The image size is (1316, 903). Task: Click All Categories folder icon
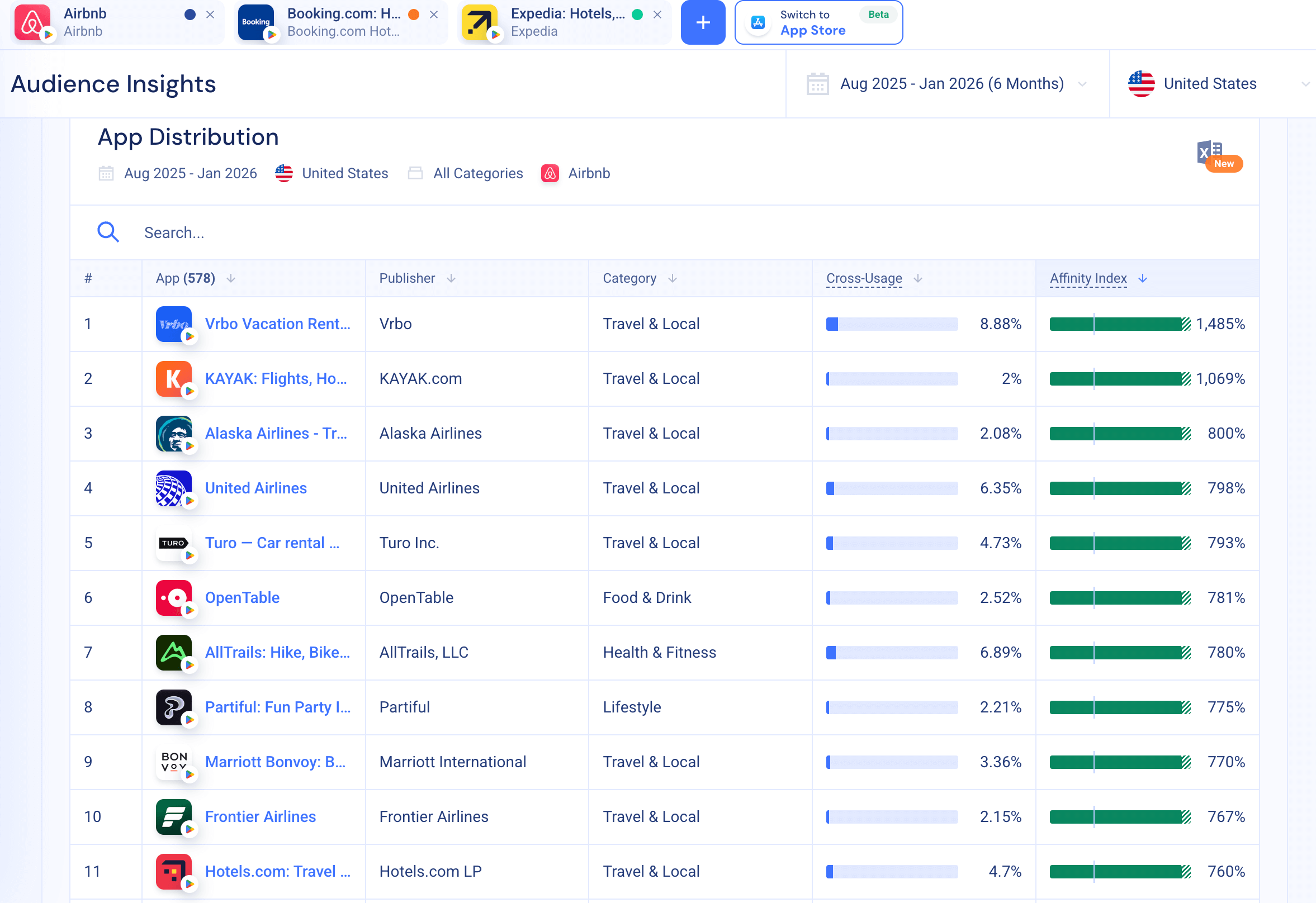(415, 173)
